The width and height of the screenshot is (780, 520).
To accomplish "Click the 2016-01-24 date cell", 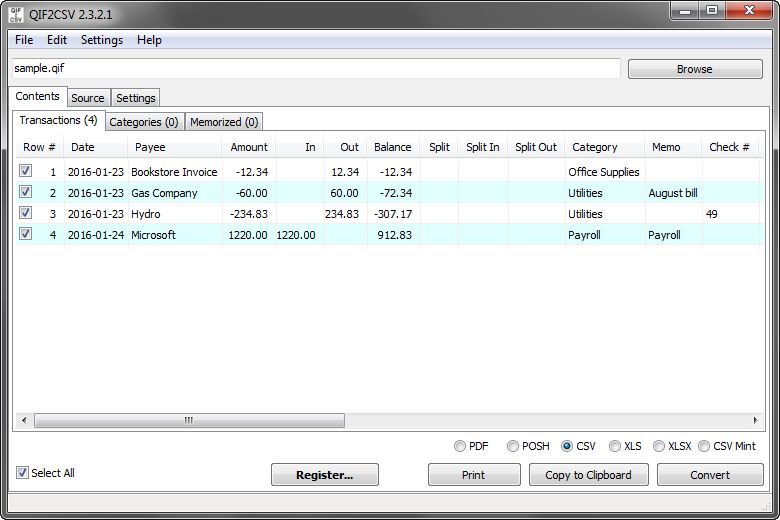I will (x=96, y=235).
